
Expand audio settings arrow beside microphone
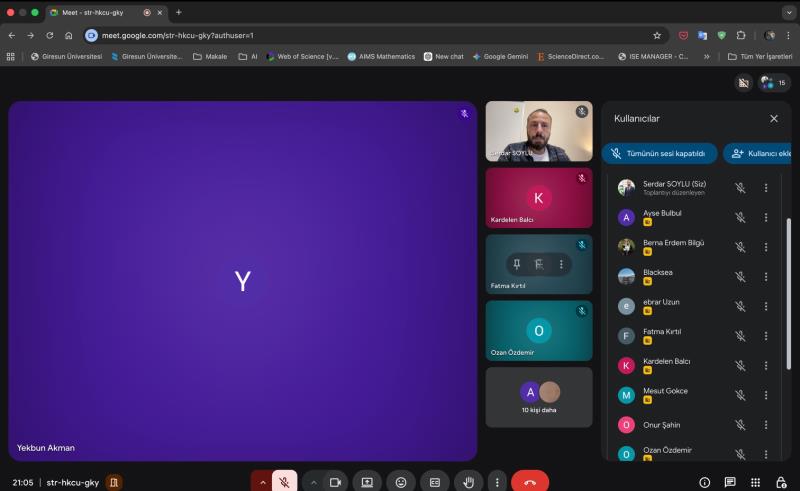pos(262,482)
